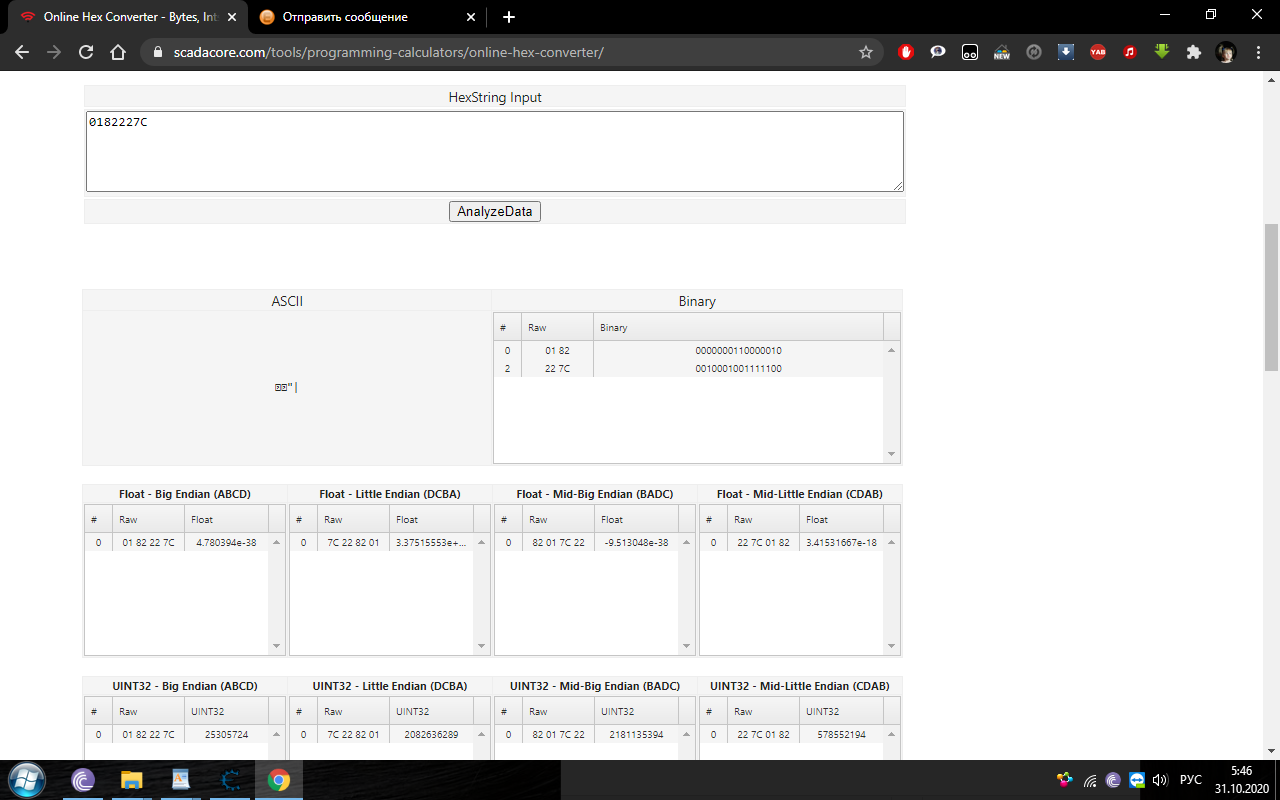This screenshot has height=800, width=1280.
Task: Open the tray clock and date
Action: tap(1241, 780)
